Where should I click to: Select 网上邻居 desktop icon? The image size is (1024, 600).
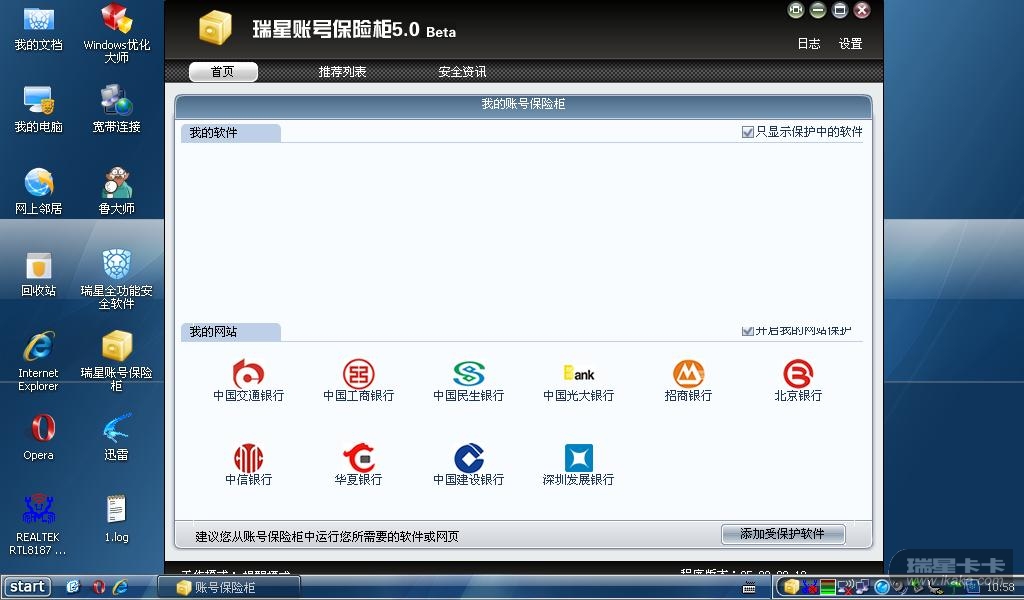click(x=39, y=191)
